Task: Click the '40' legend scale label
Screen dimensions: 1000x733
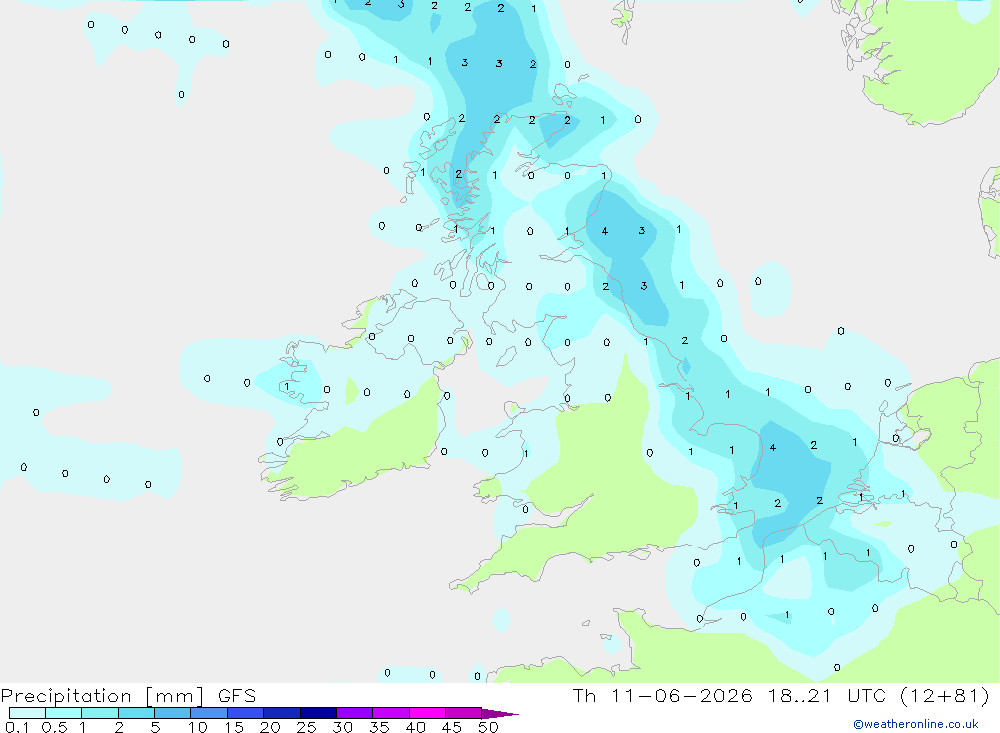Action: pos(416,727)
